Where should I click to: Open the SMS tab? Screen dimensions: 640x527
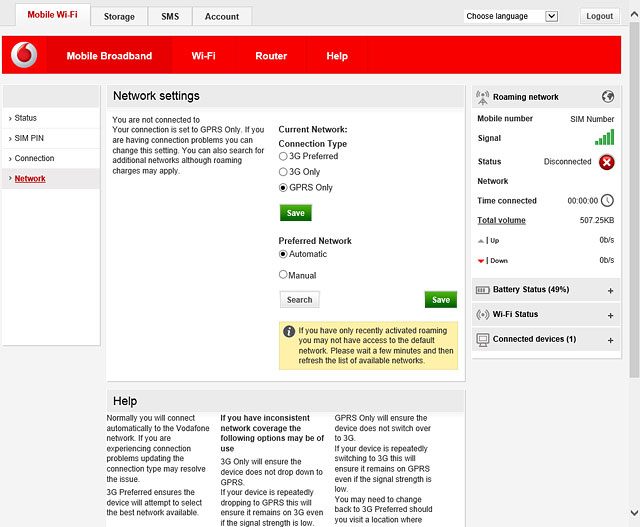coord(170,17)
